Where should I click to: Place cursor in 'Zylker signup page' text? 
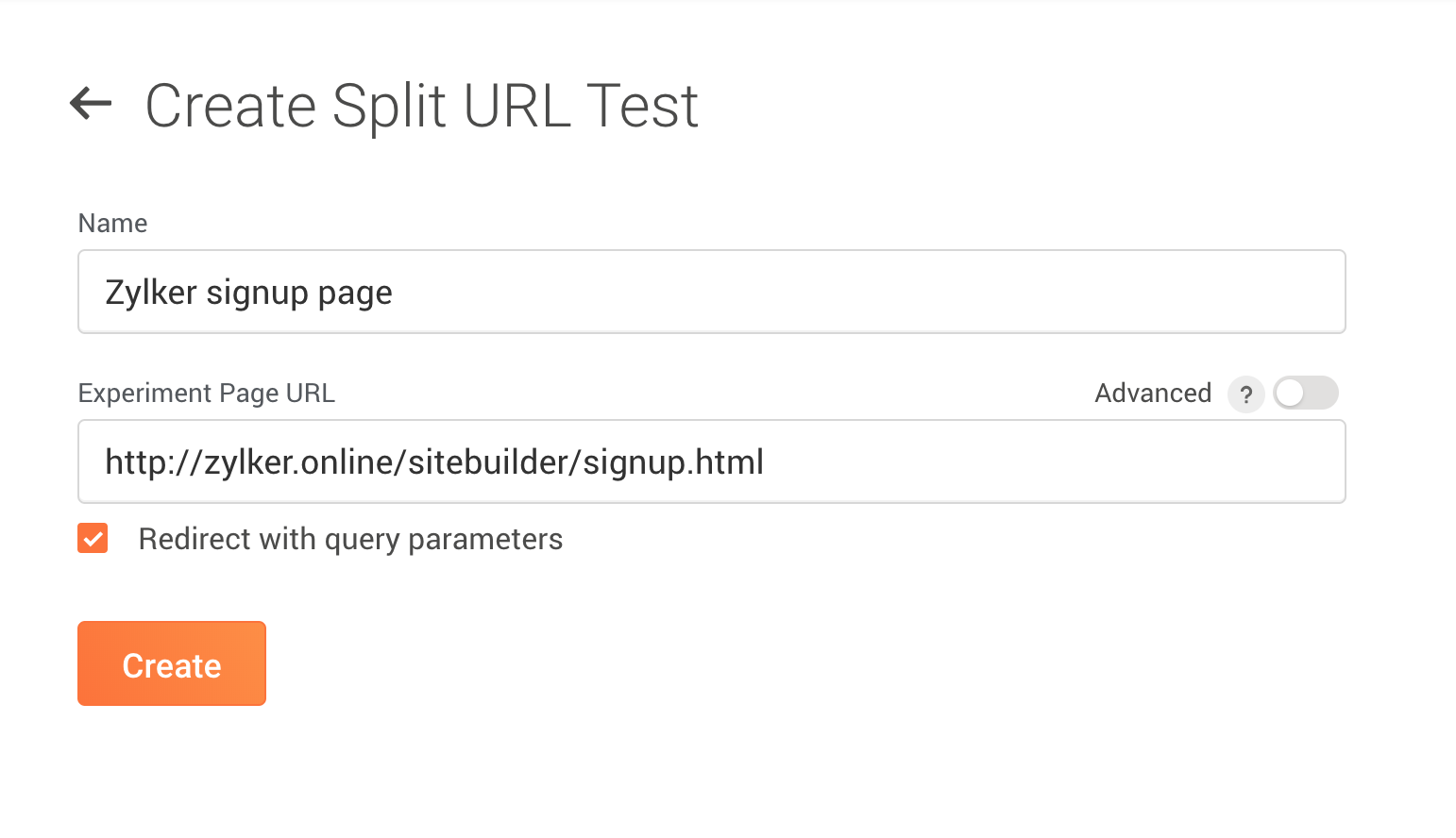click(248, 293)
